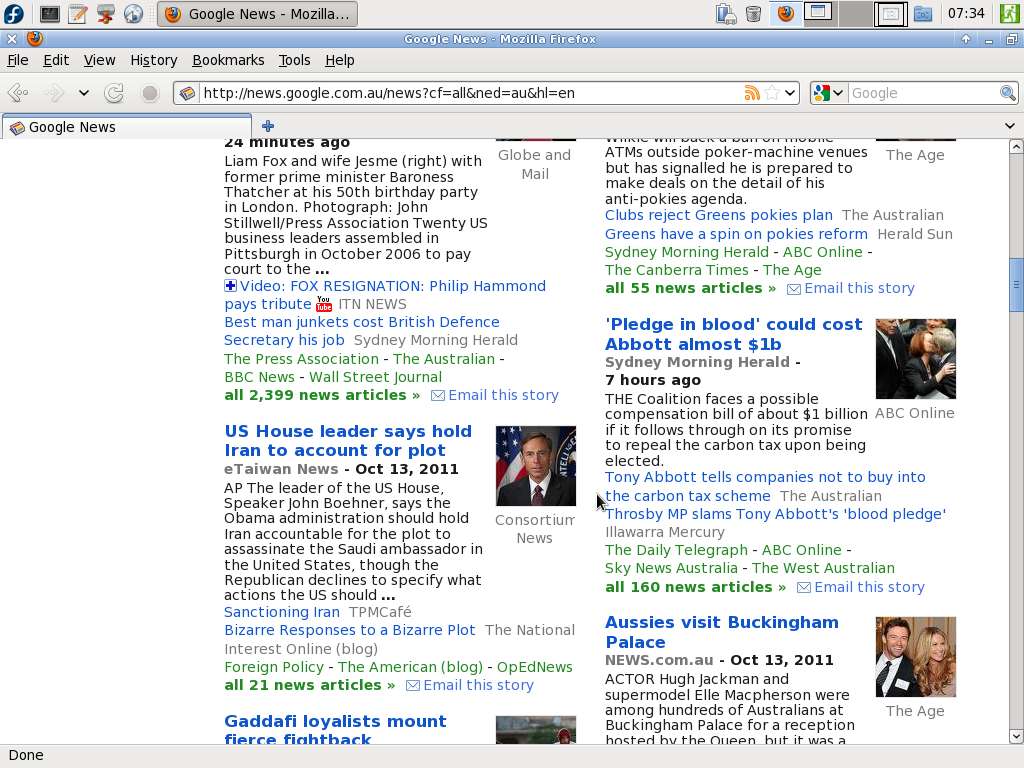Open 'Pledge in blood' Abbott headline

click(x=733, y=334)
